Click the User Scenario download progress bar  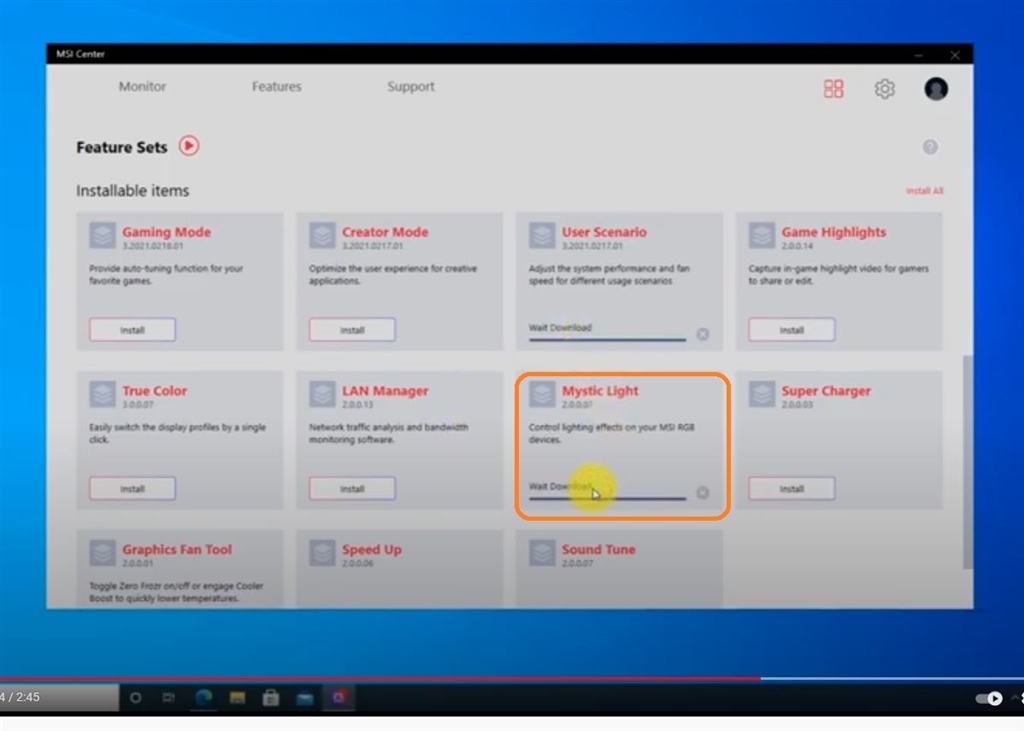tap(607, 339)
